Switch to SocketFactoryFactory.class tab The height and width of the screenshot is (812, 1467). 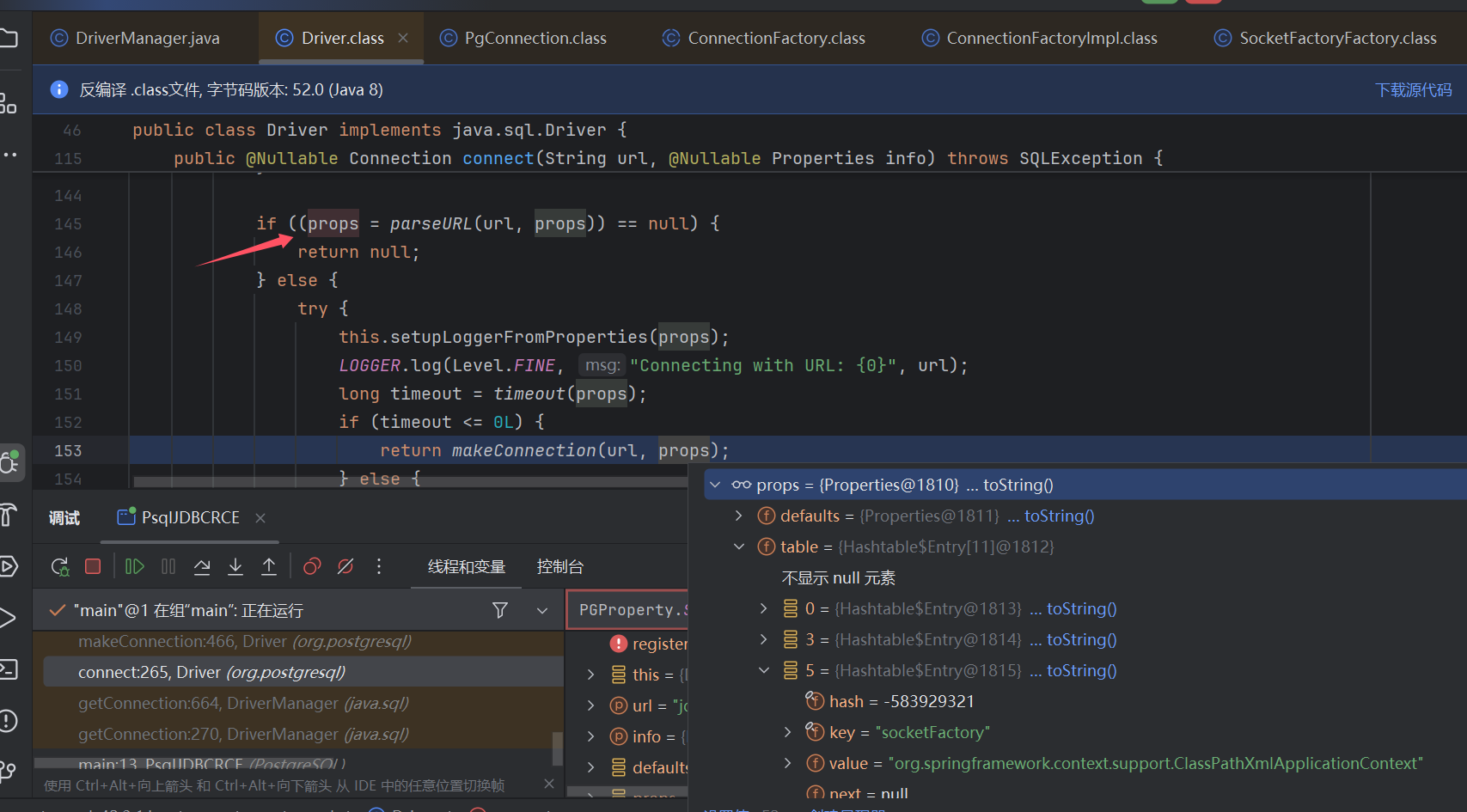tap(1326, 38)
